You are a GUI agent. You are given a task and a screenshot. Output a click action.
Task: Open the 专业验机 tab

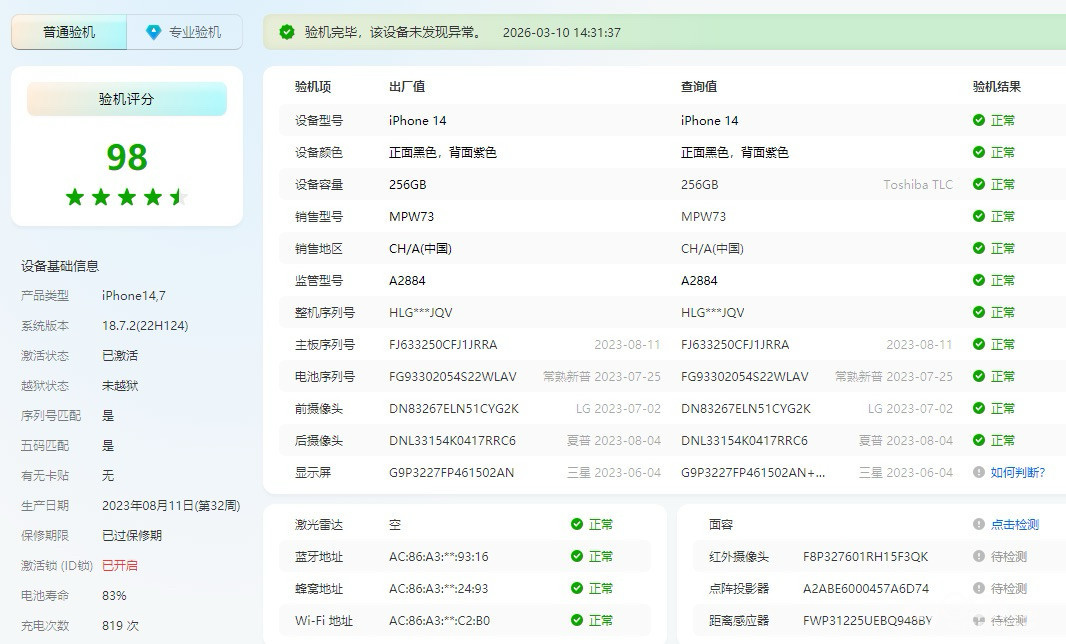point(184,32)
